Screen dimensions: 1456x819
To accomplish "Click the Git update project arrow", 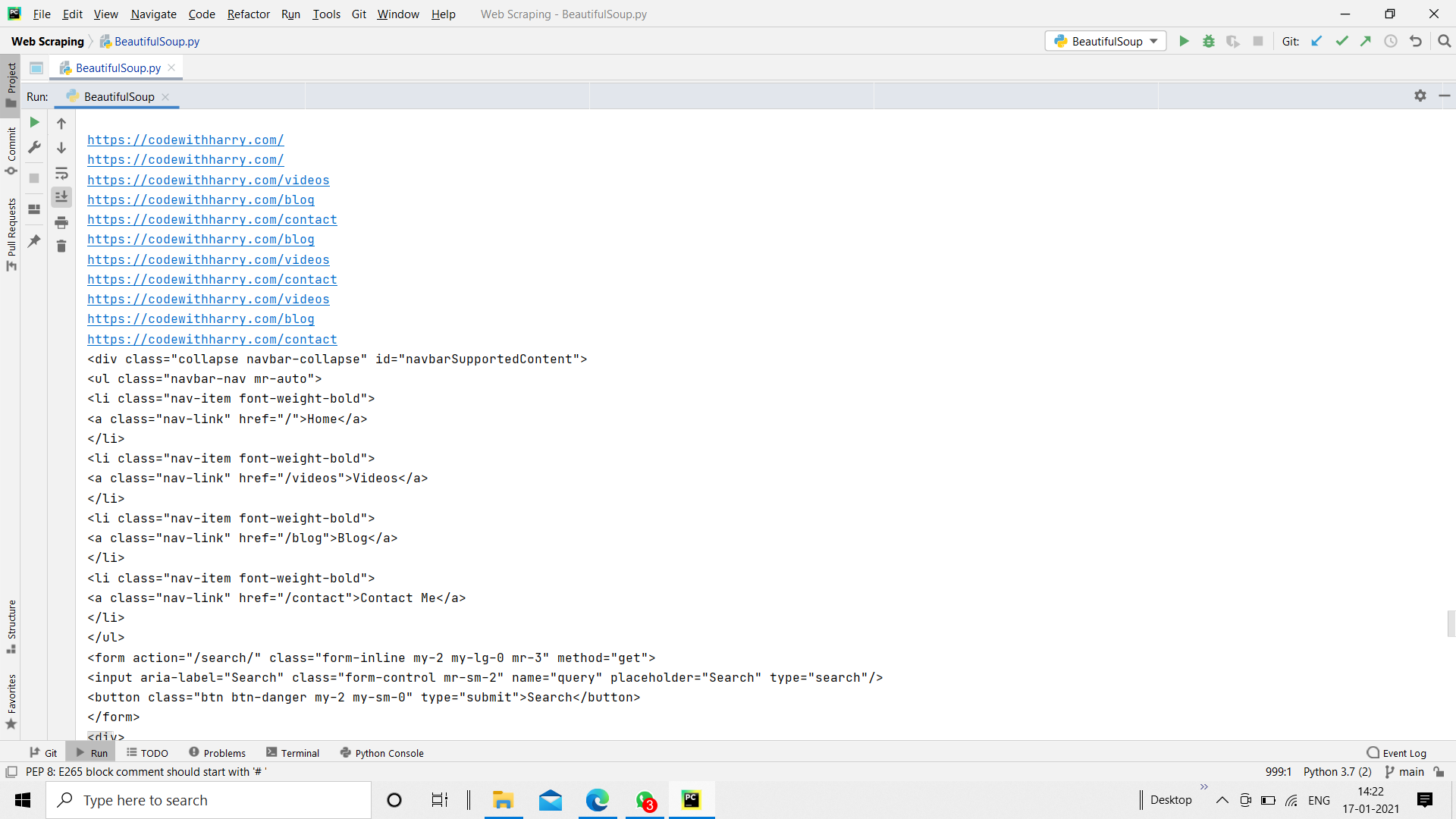I will pos(1316,42).
